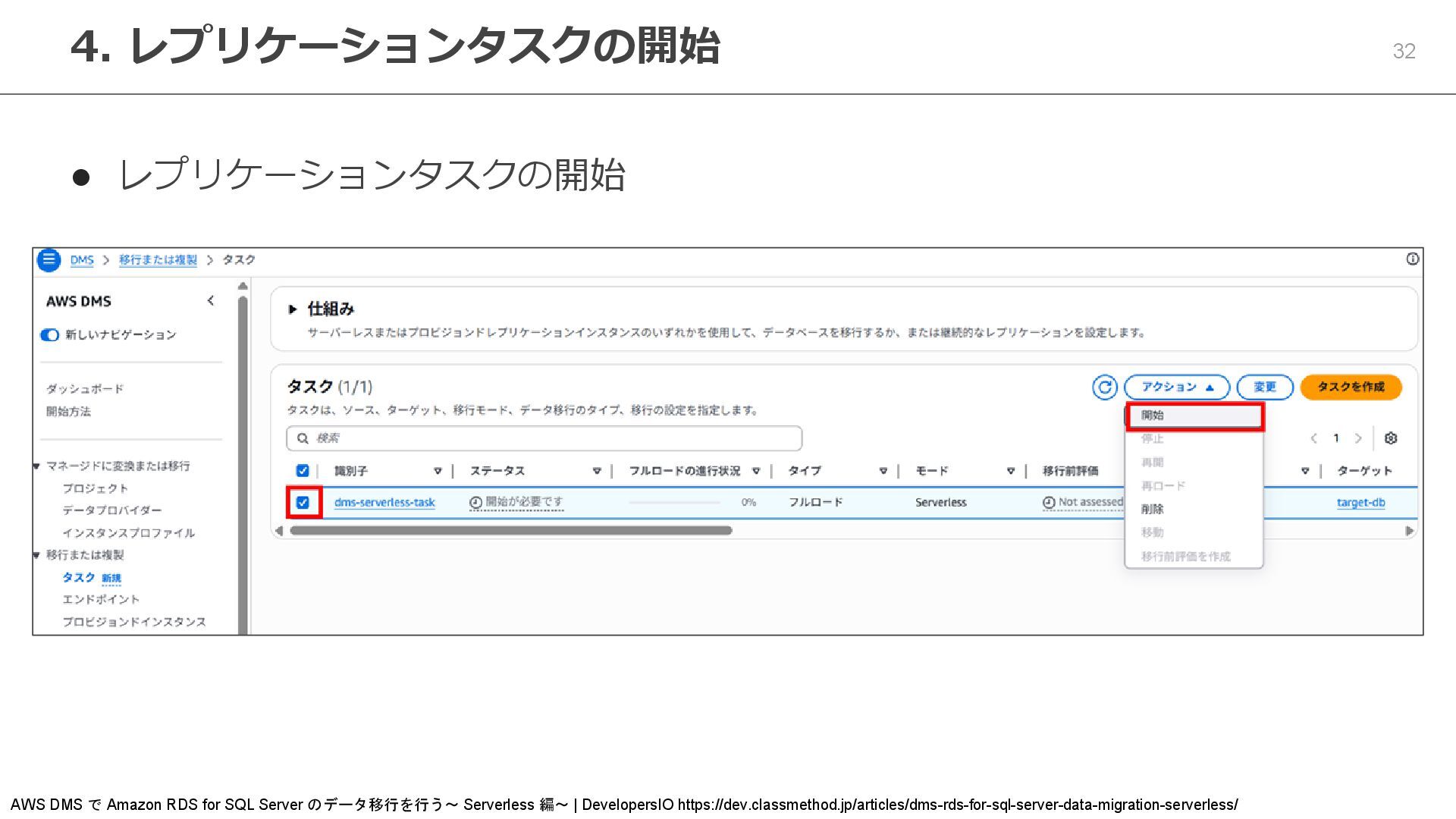Open the table preferences gear icon

coord(1390,438)
